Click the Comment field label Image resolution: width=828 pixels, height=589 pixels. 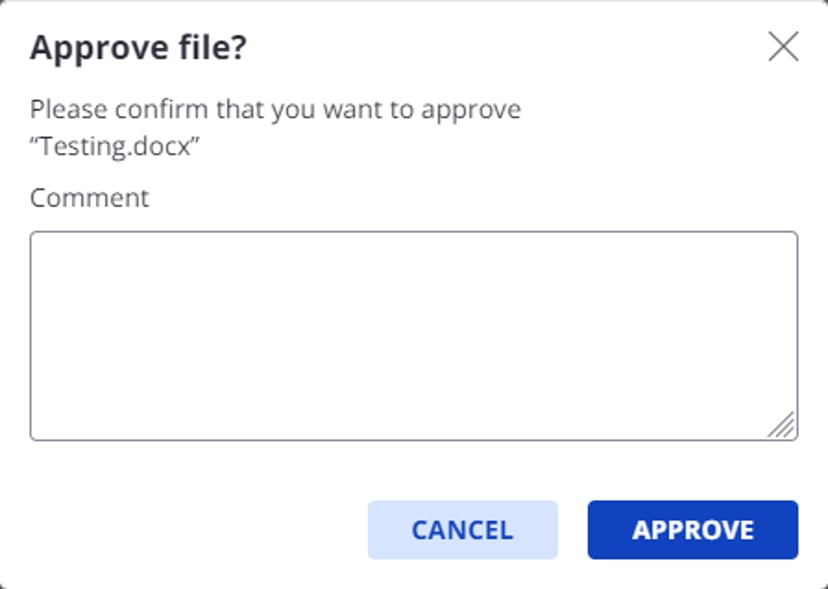(x=89, y=198)
